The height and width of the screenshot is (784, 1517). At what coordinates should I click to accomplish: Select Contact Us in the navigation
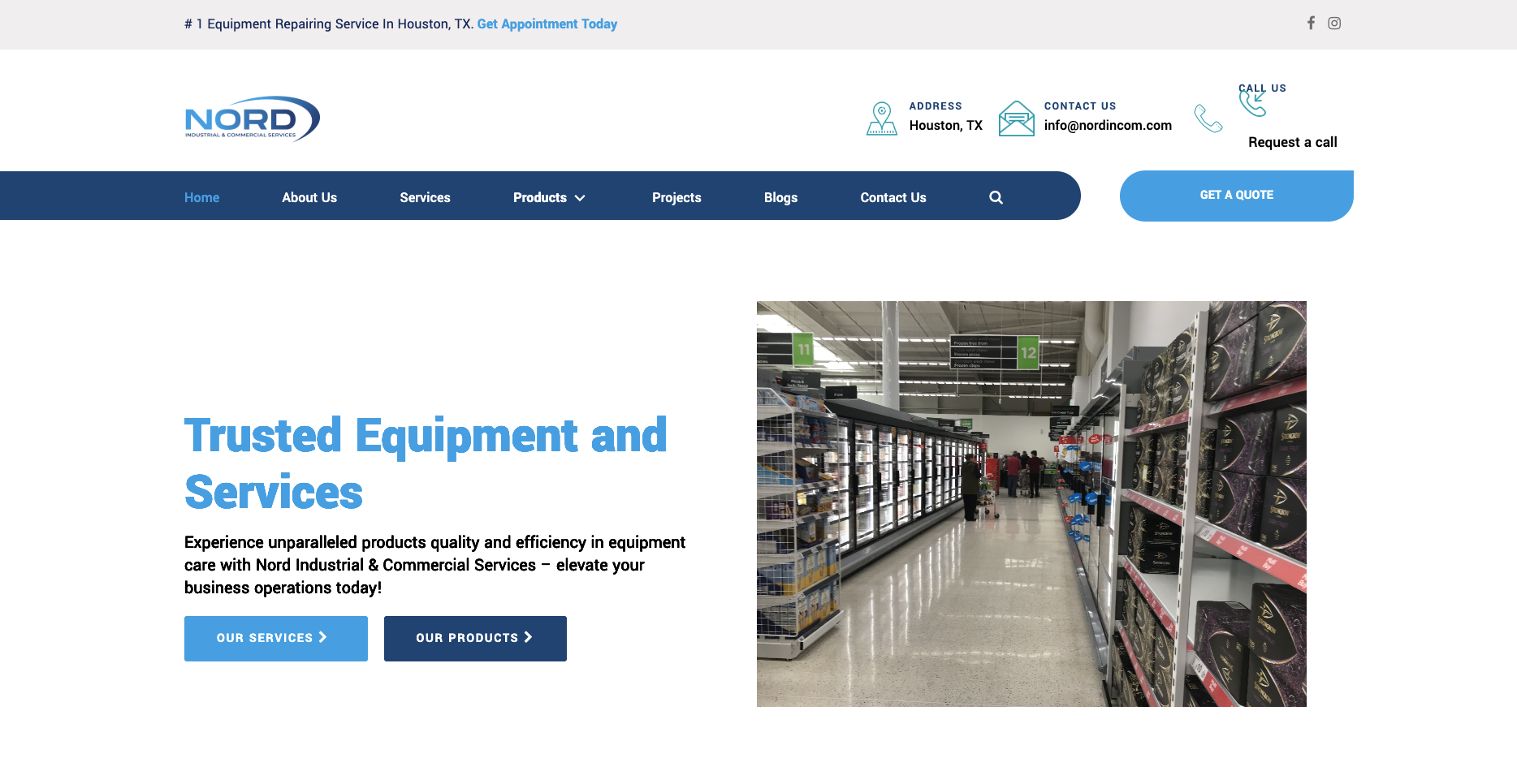pos(892,197)
